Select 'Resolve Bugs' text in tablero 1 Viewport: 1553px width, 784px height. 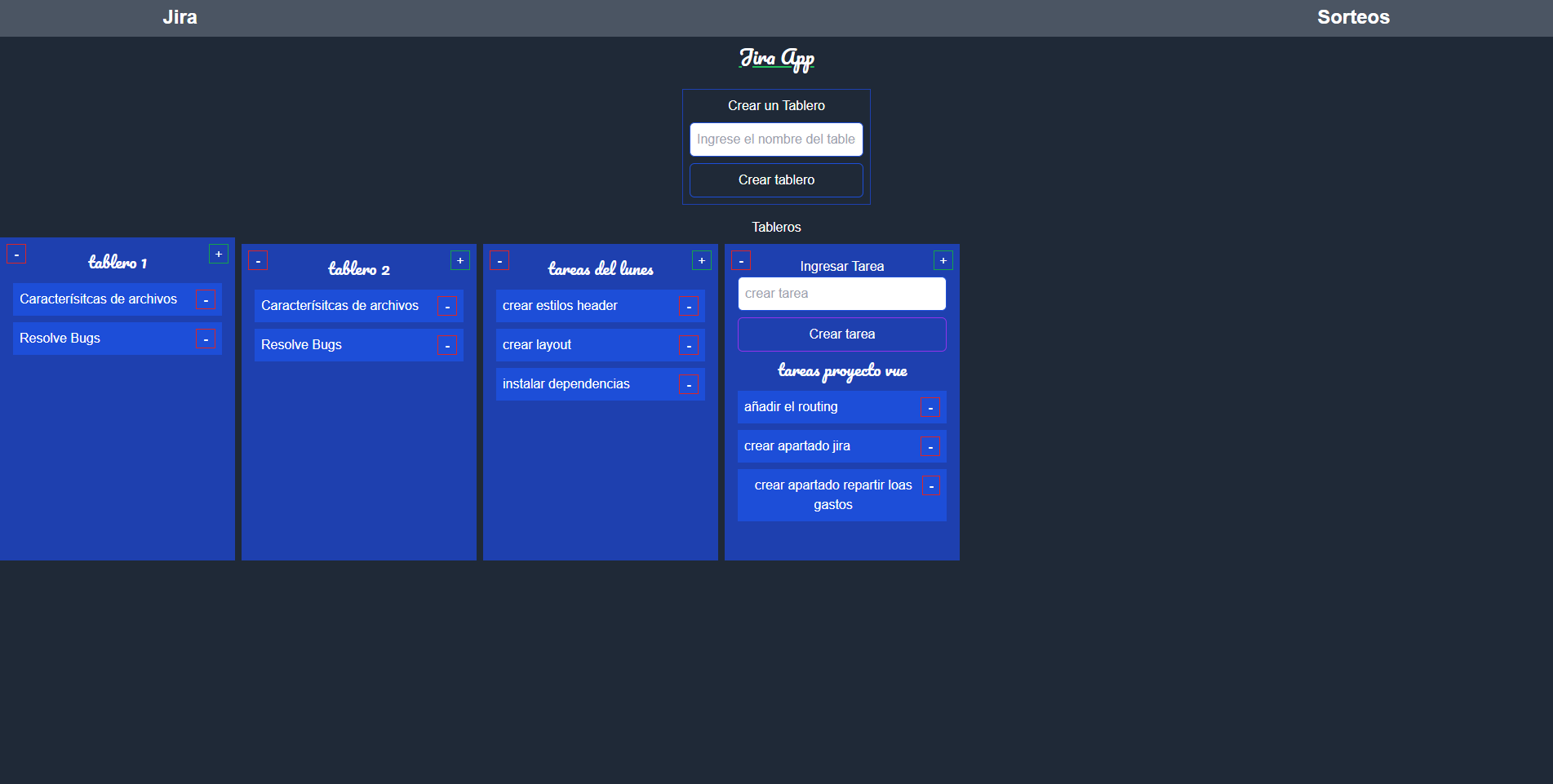[60, 339]
